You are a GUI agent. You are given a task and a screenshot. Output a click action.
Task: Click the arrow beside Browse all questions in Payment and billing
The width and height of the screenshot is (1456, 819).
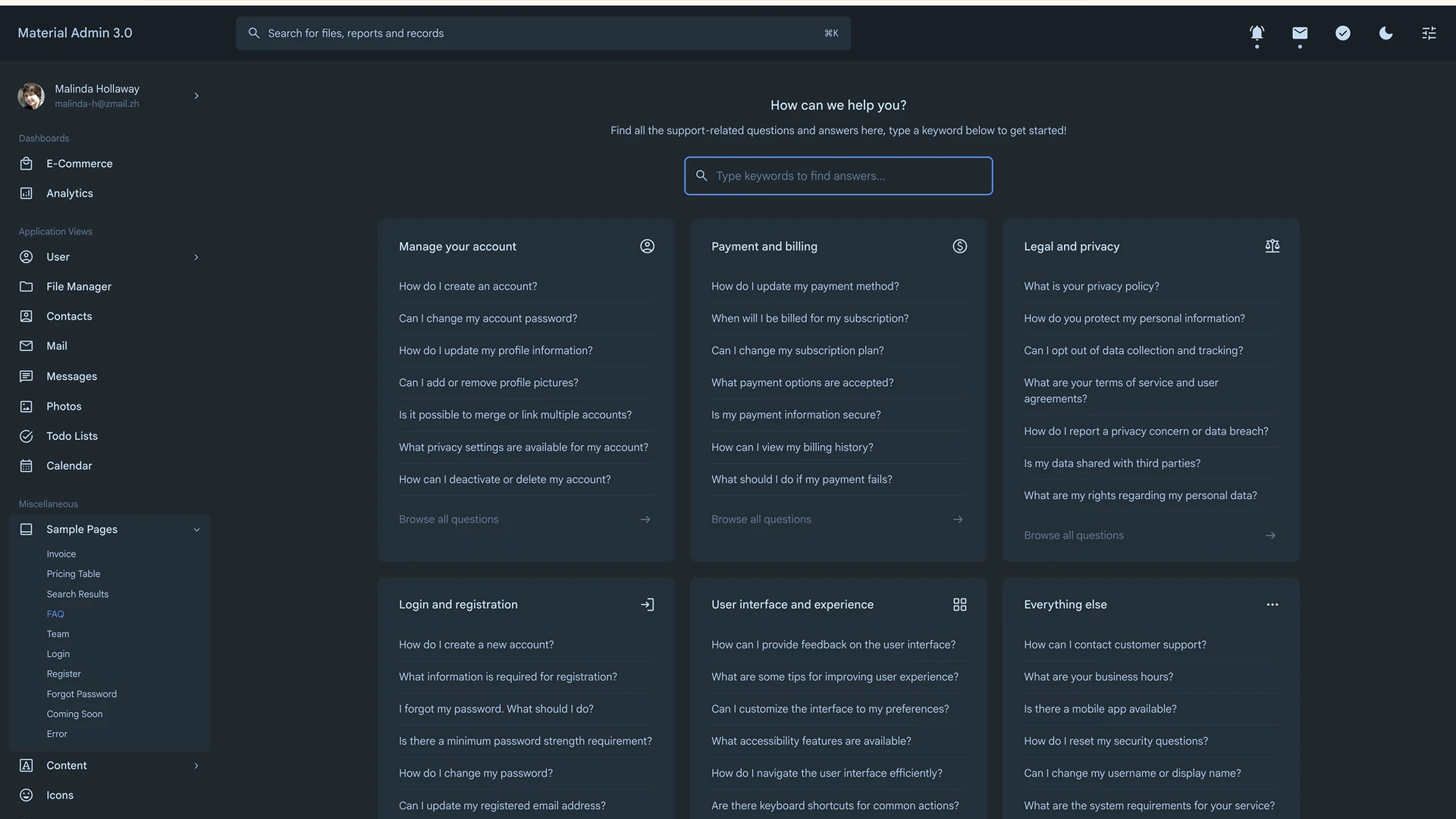(958, 519)
